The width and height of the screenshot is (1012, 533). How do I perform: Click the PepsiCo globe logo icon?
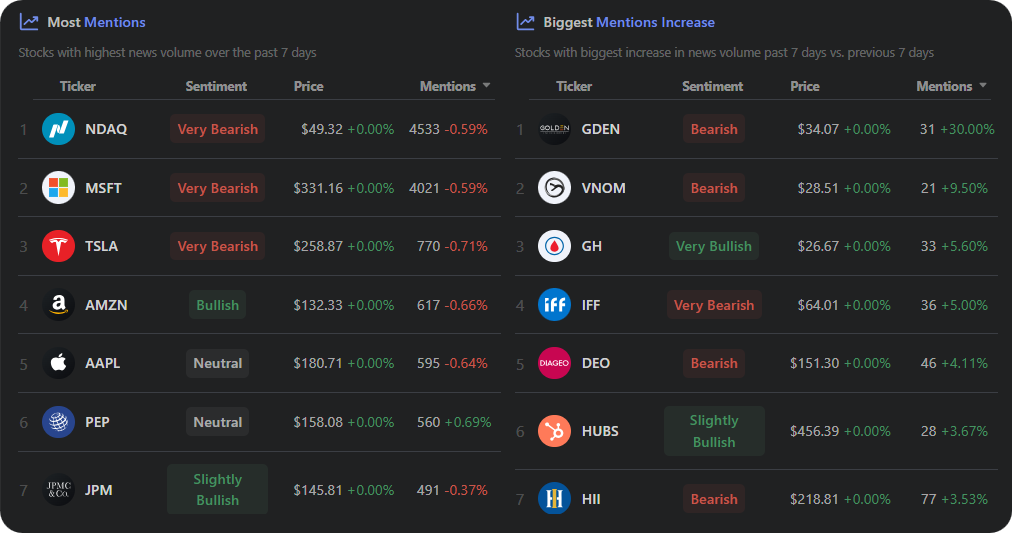click(58, 422)
